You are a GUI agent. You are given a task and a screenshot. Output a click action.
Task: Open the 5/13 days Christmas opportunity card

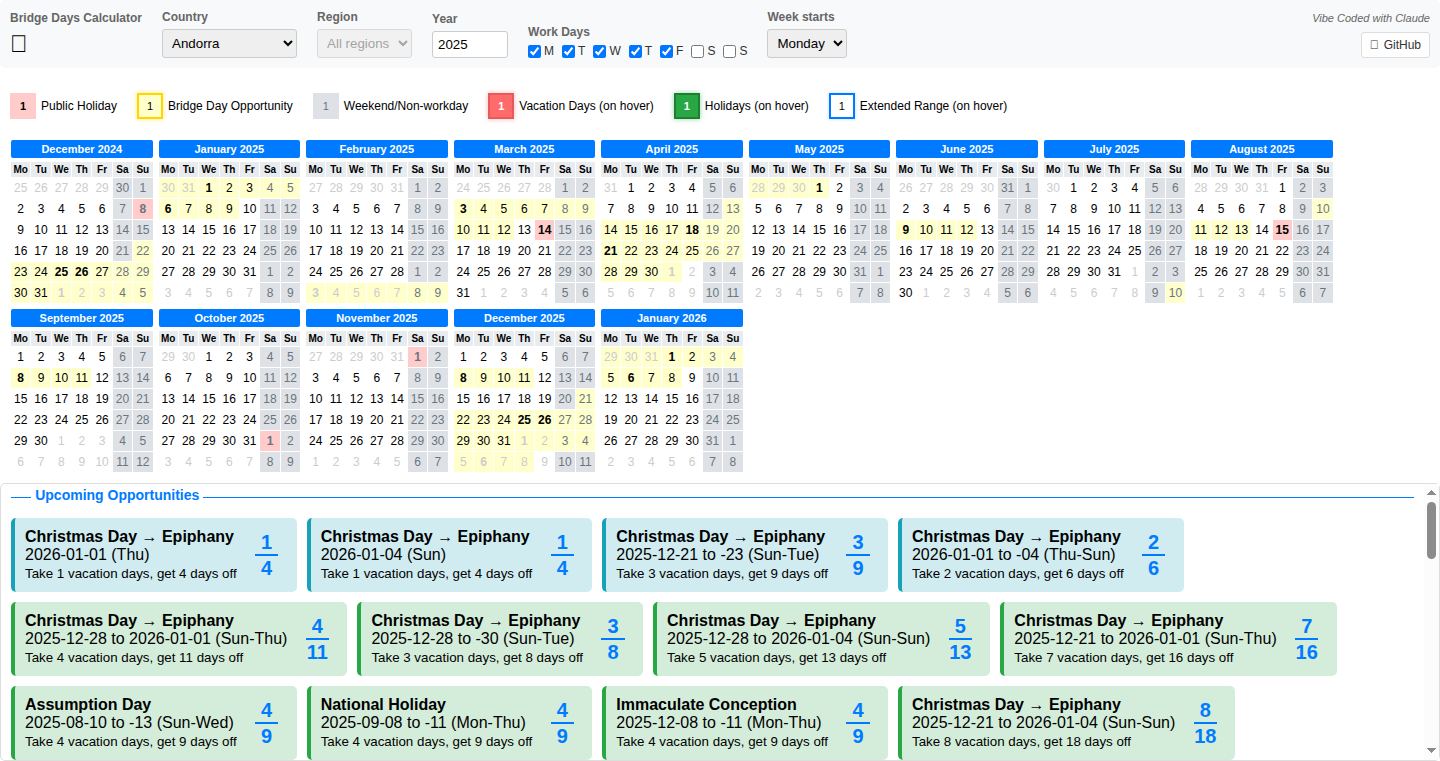pyautogui.click(x=821, y=639)
